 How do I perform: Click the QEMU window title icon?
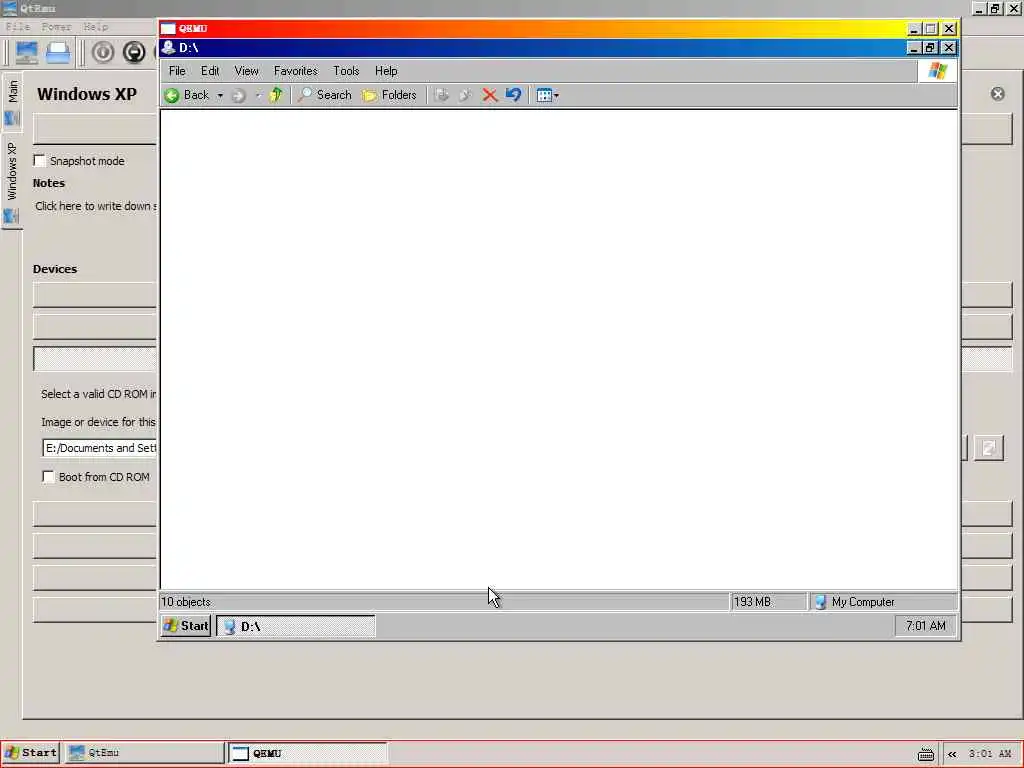coord(168,29)
